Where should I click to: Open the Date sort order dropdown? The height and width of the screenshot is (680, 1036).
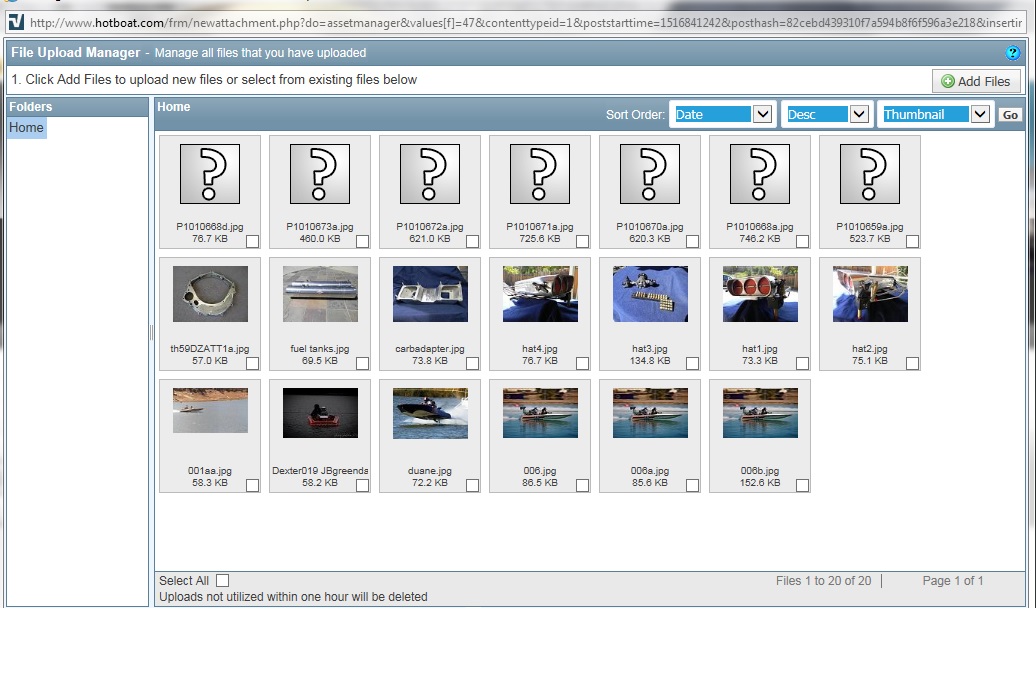(722, 114)
